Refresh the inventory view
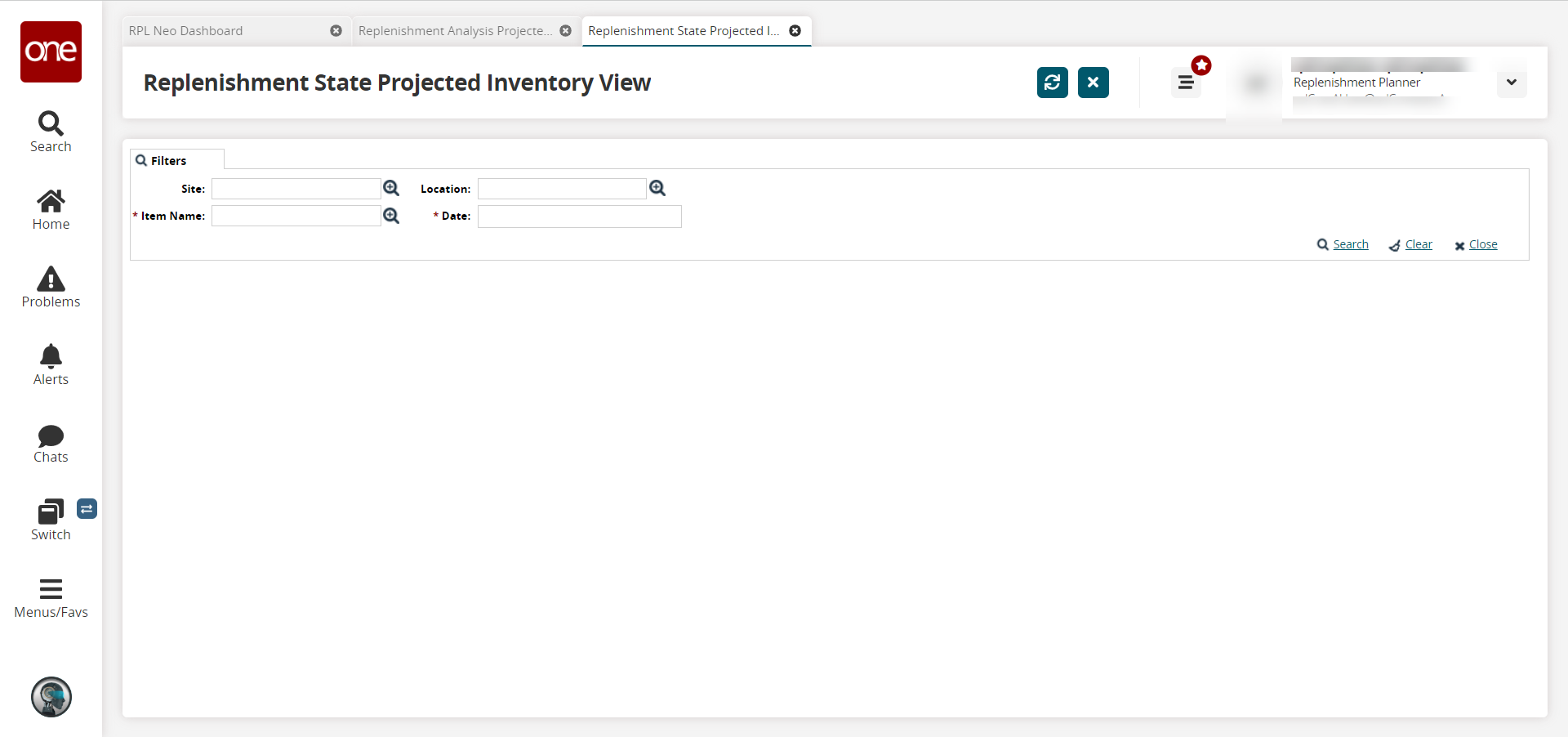1568x737 pixels. [1053, 83]
